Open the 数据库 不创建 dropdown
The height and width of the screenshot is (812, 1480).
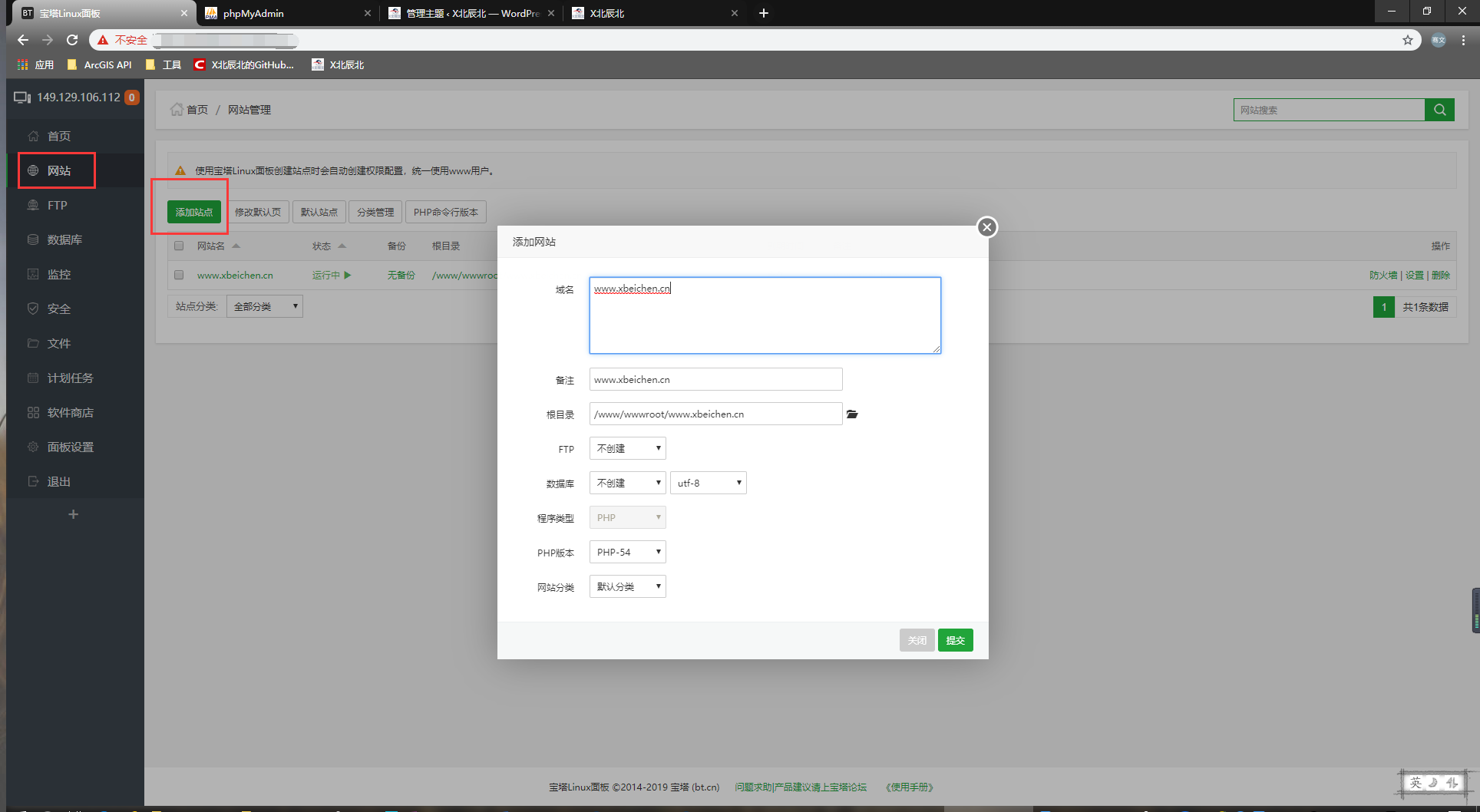[627, 483]
